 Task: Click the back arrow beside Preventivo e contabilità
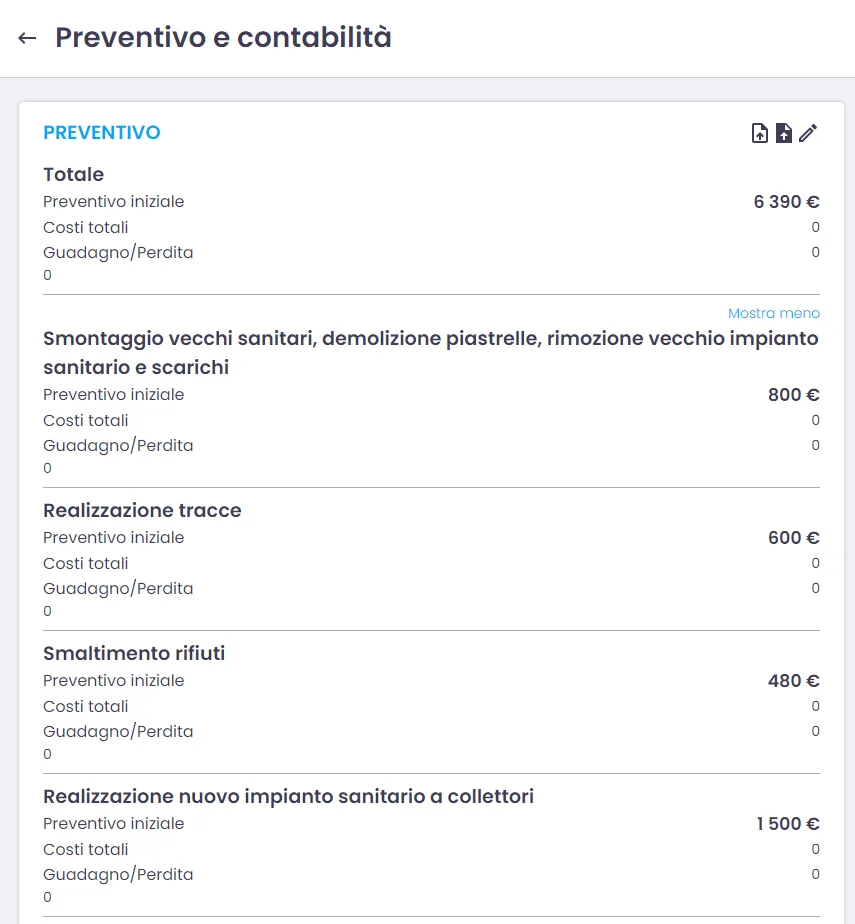point(27,38)
